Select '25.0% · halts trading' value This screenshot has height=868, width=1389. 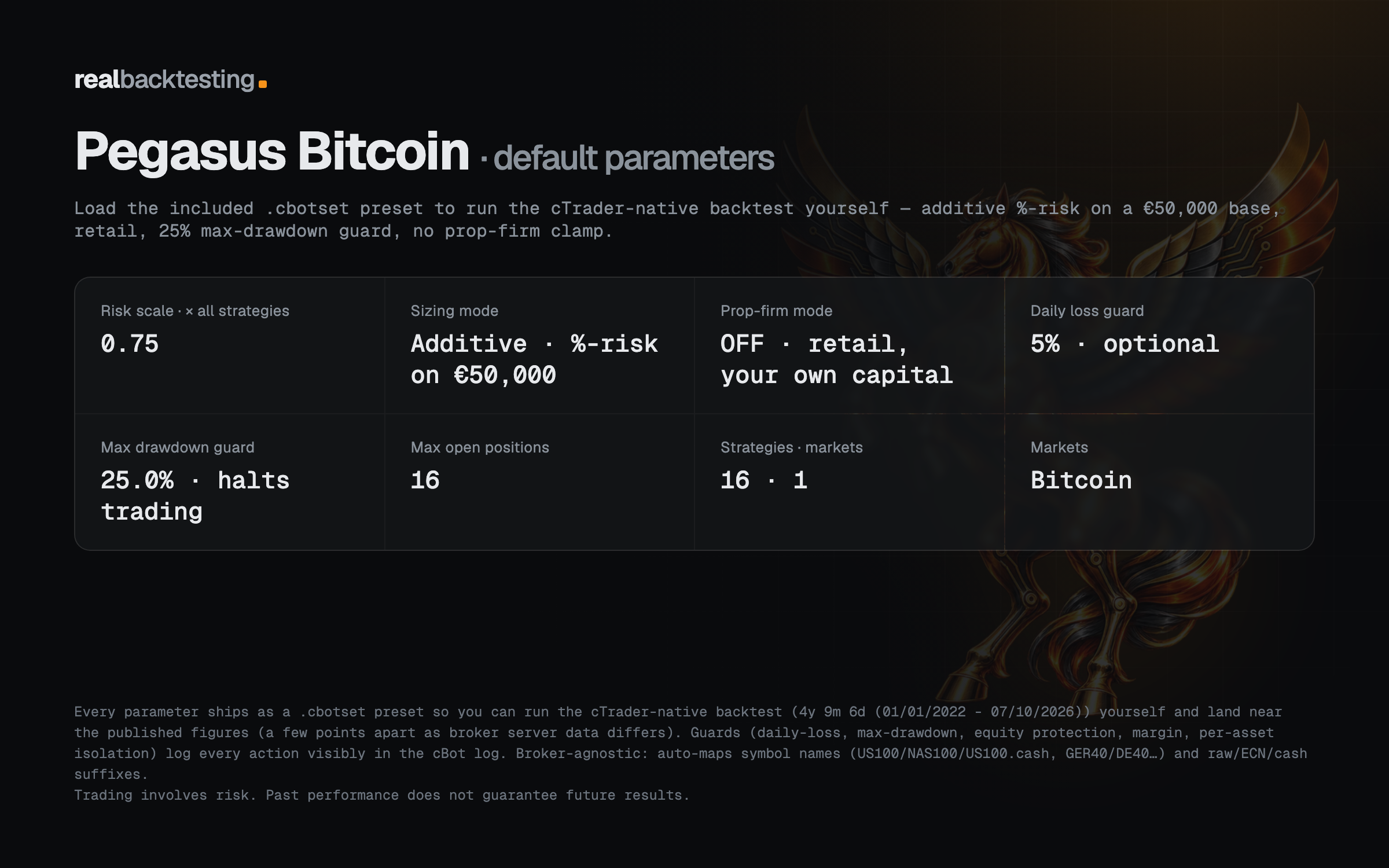coord(195,496)
